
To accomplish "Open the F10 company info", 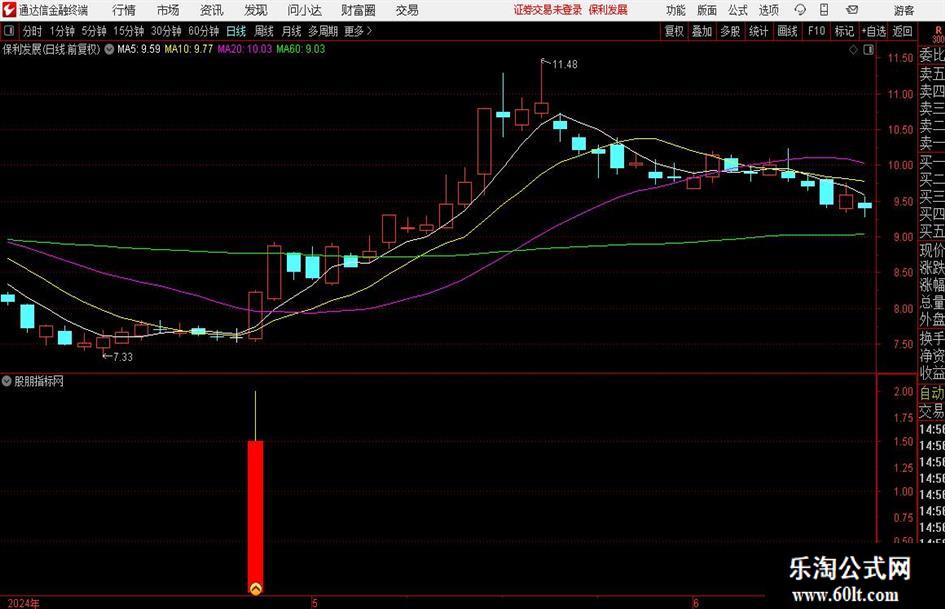I will [816, 31].
